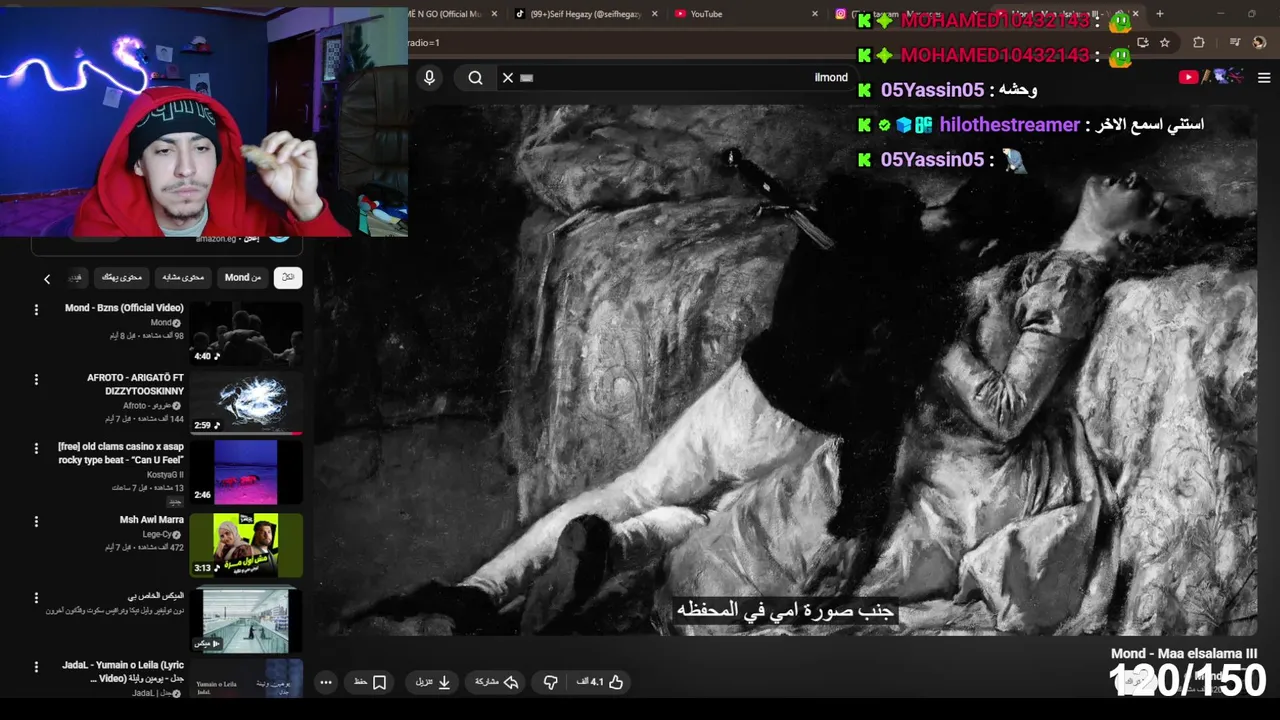Open the 'Mond - Bzns' video thumbnail
1280x720 pixels.
click(246, 333)
